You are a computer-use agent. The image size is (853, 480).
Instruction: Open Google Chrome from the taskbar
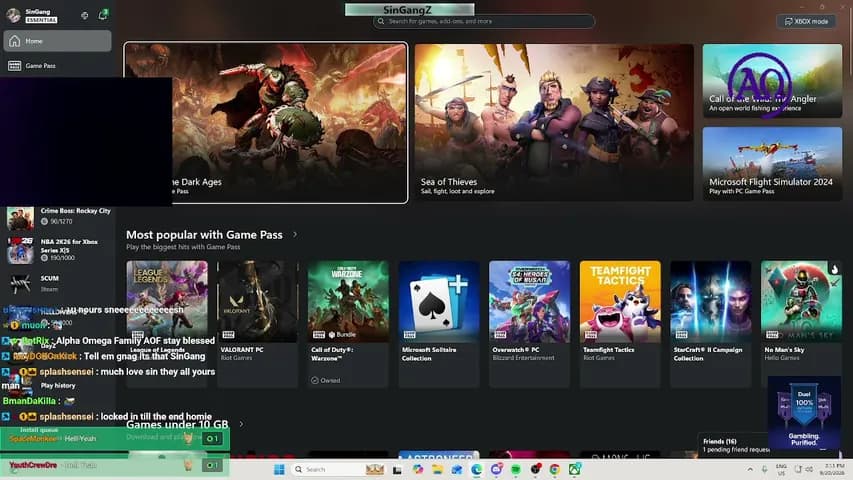pyautogui.click(x=555, y=469)
